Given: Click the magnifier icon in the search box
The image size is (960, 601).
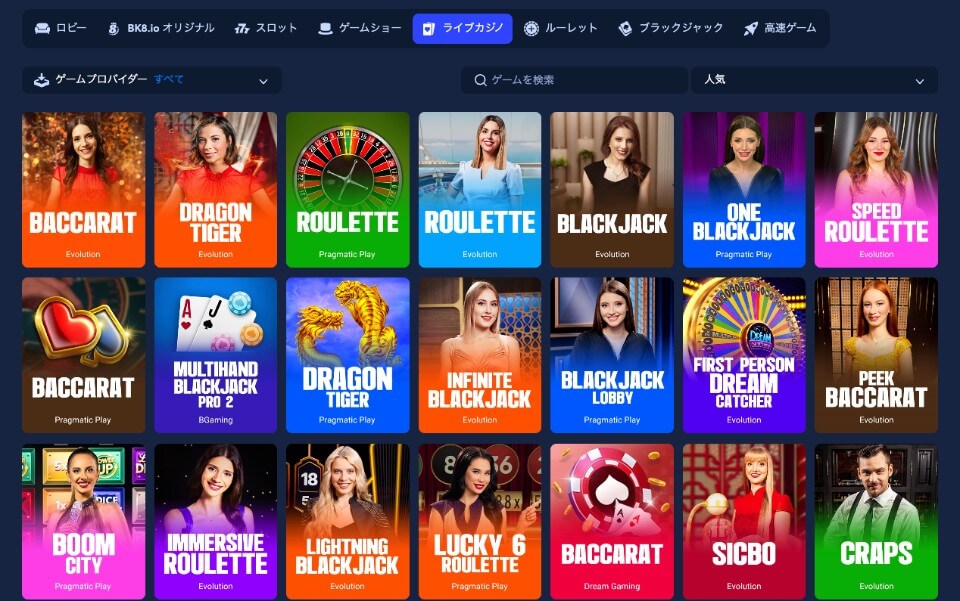Looking at the screenshot, I should 481,80.
